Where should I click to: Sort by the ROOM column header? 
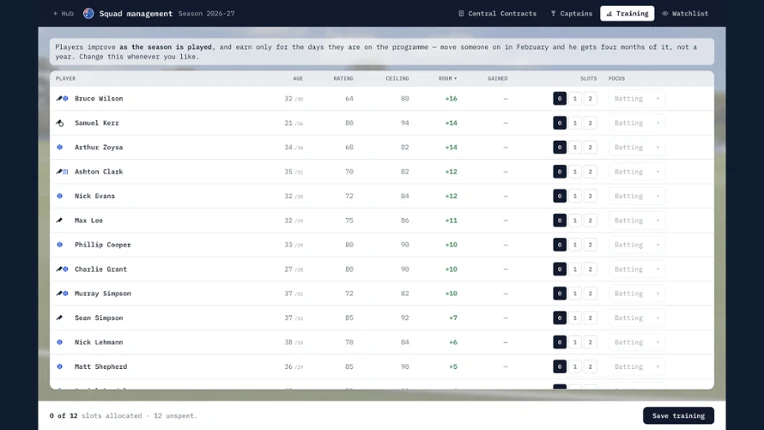coord(447,78)
